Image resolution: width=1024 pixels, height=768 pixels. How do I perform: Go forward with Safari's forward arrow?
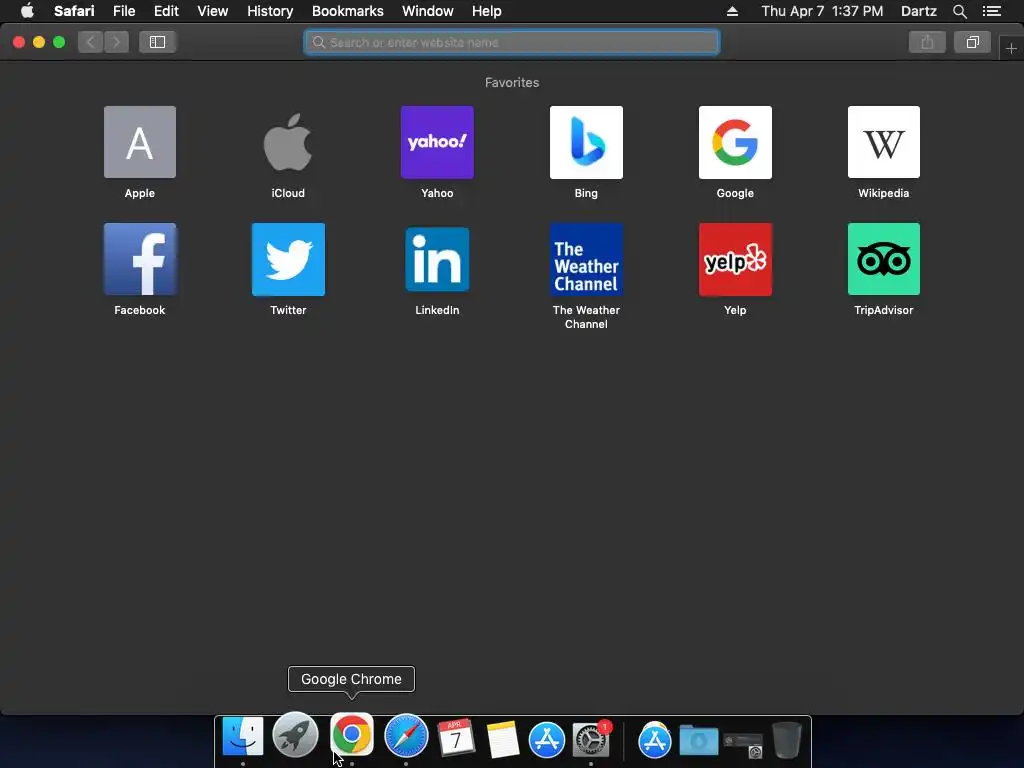[x=116, y=42]
